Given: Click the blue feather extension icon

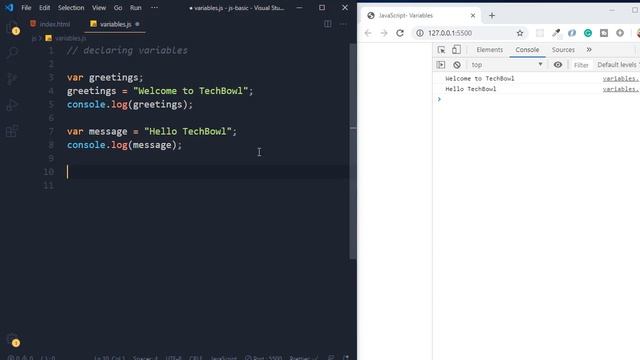Looking at the screenshot, I should coord(572,33).
